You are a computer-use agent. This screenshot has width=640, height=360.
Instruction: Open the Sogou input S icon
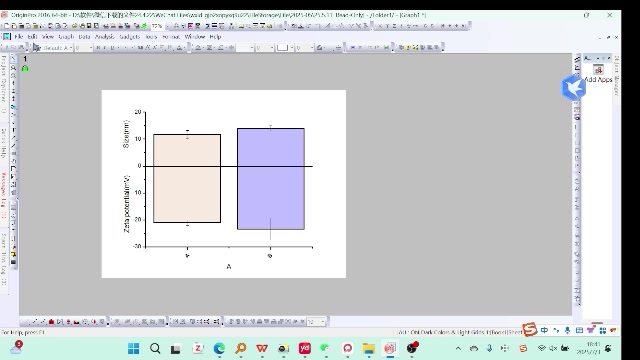click(x=529, y=329)
